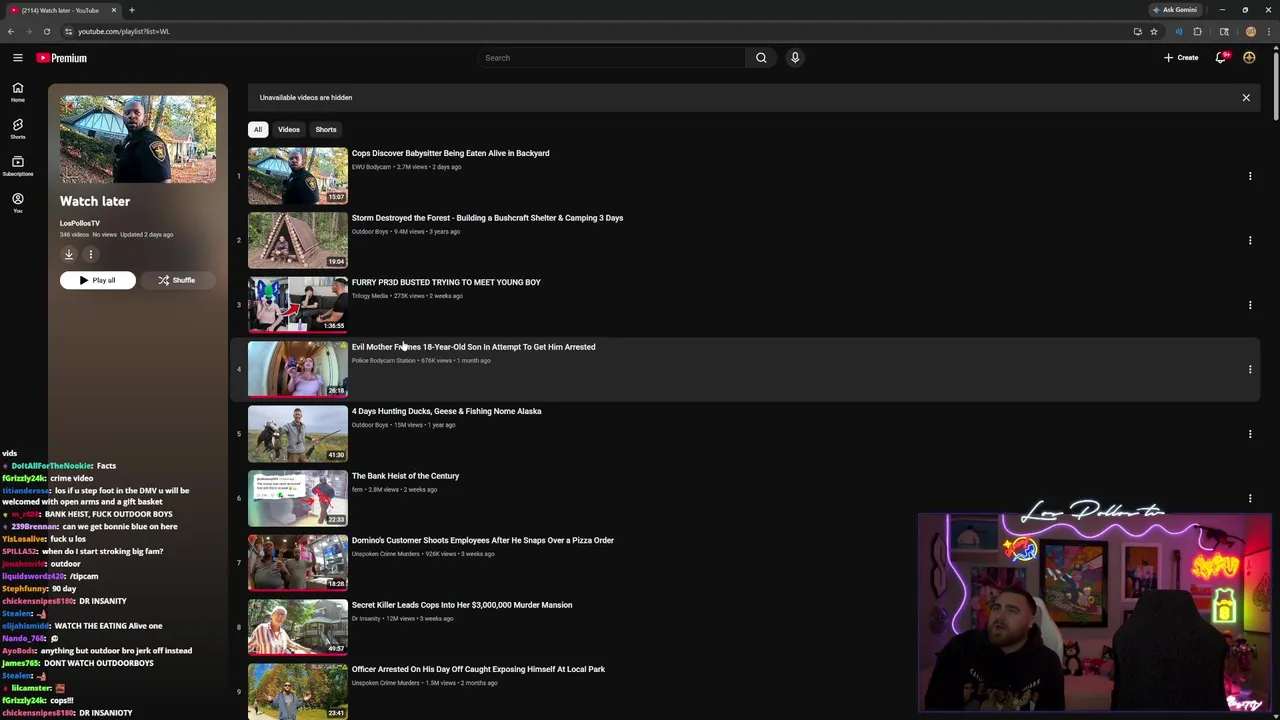This screenshot has height=720, width=1280.
Task: Install app icon in address bar
Action: point(1137,31)
